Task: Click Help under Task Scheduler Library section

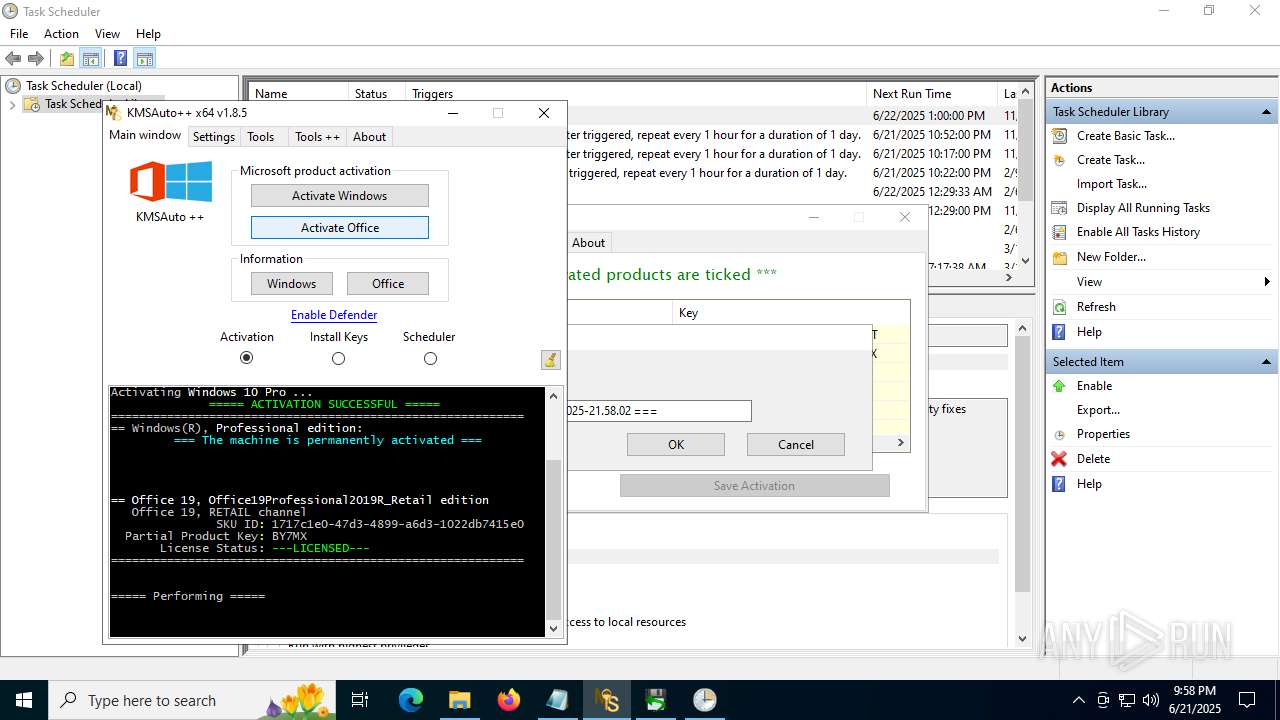Action: point(1089,332)
